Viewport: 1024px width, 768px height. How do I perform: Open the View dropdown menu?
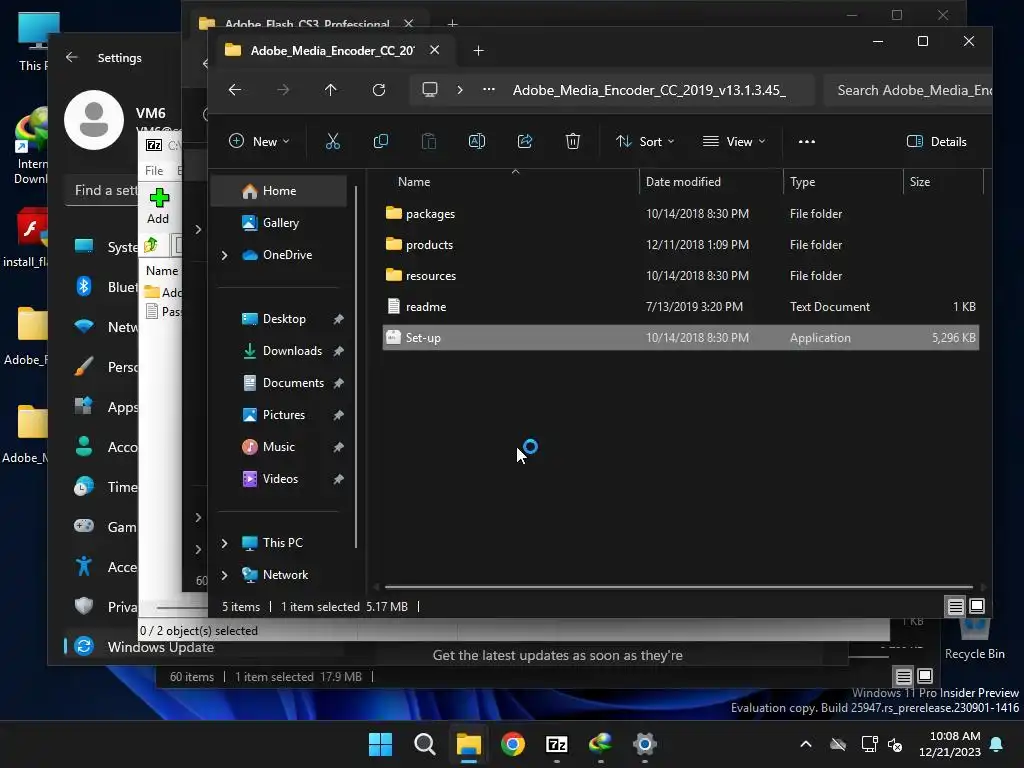pos(733,141)
